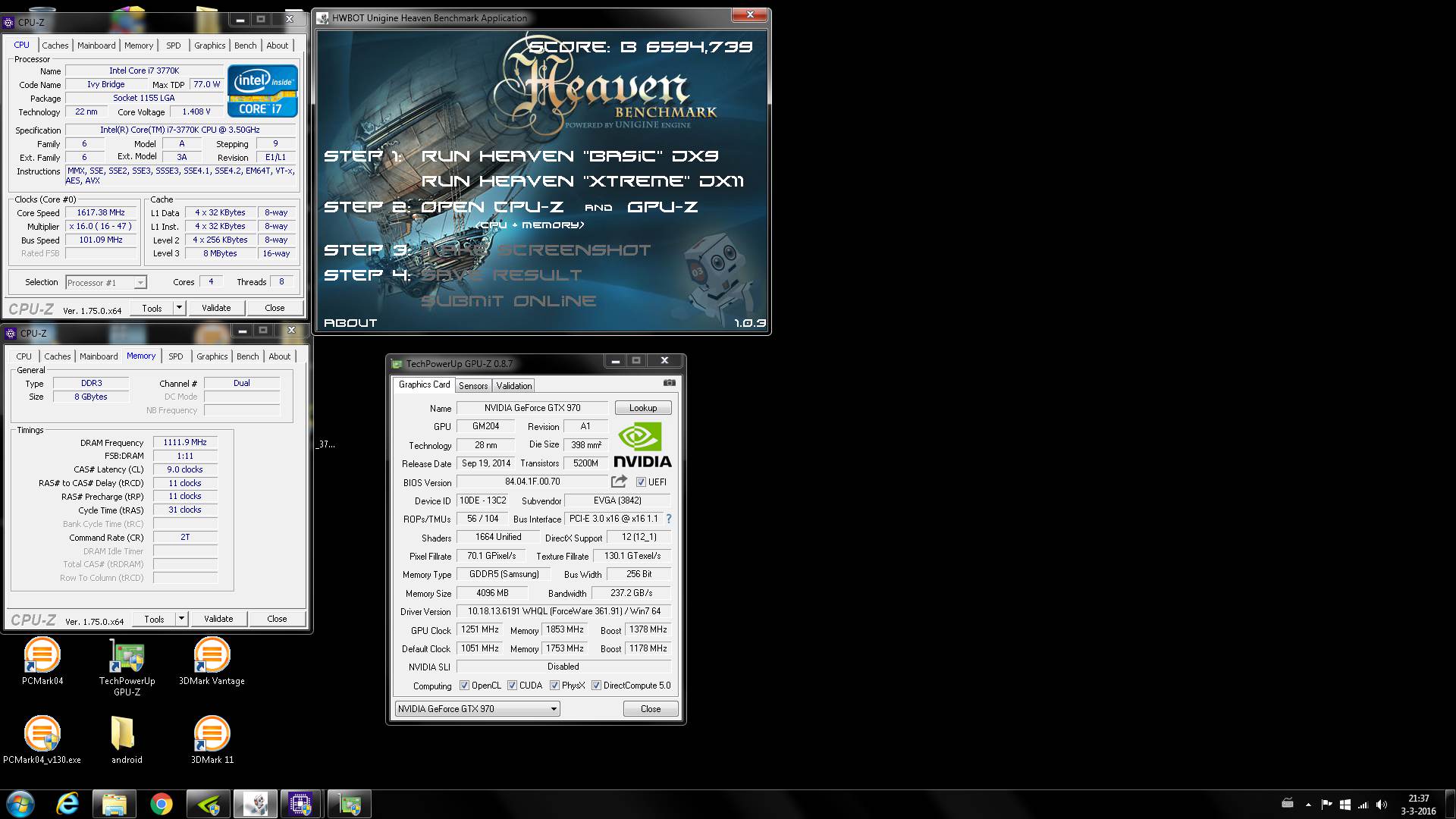
Task: Switch to Sensors tab in GPU-Z
Action: click(x=473, y=386)
